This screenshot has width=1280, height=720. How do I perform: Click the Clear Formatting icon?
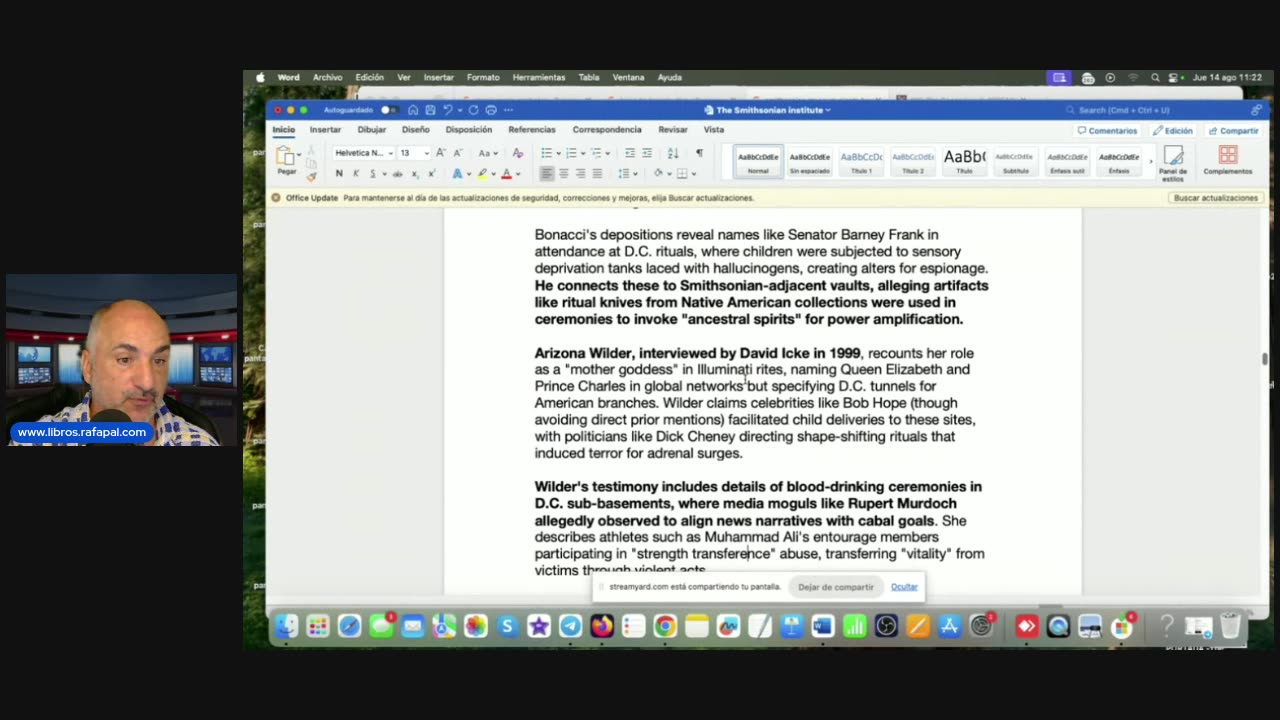coord(518,153)
